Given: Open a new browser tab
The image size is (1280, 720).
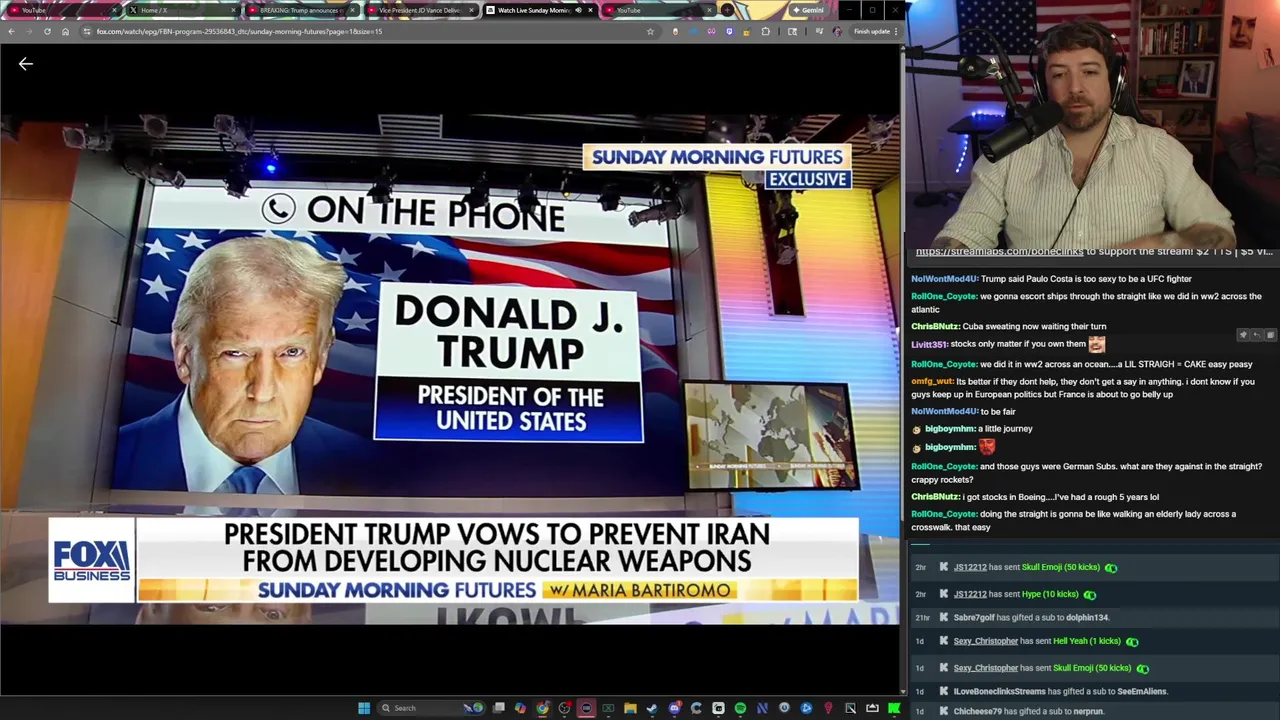Looking at the screenshot, I should (728, 10).
